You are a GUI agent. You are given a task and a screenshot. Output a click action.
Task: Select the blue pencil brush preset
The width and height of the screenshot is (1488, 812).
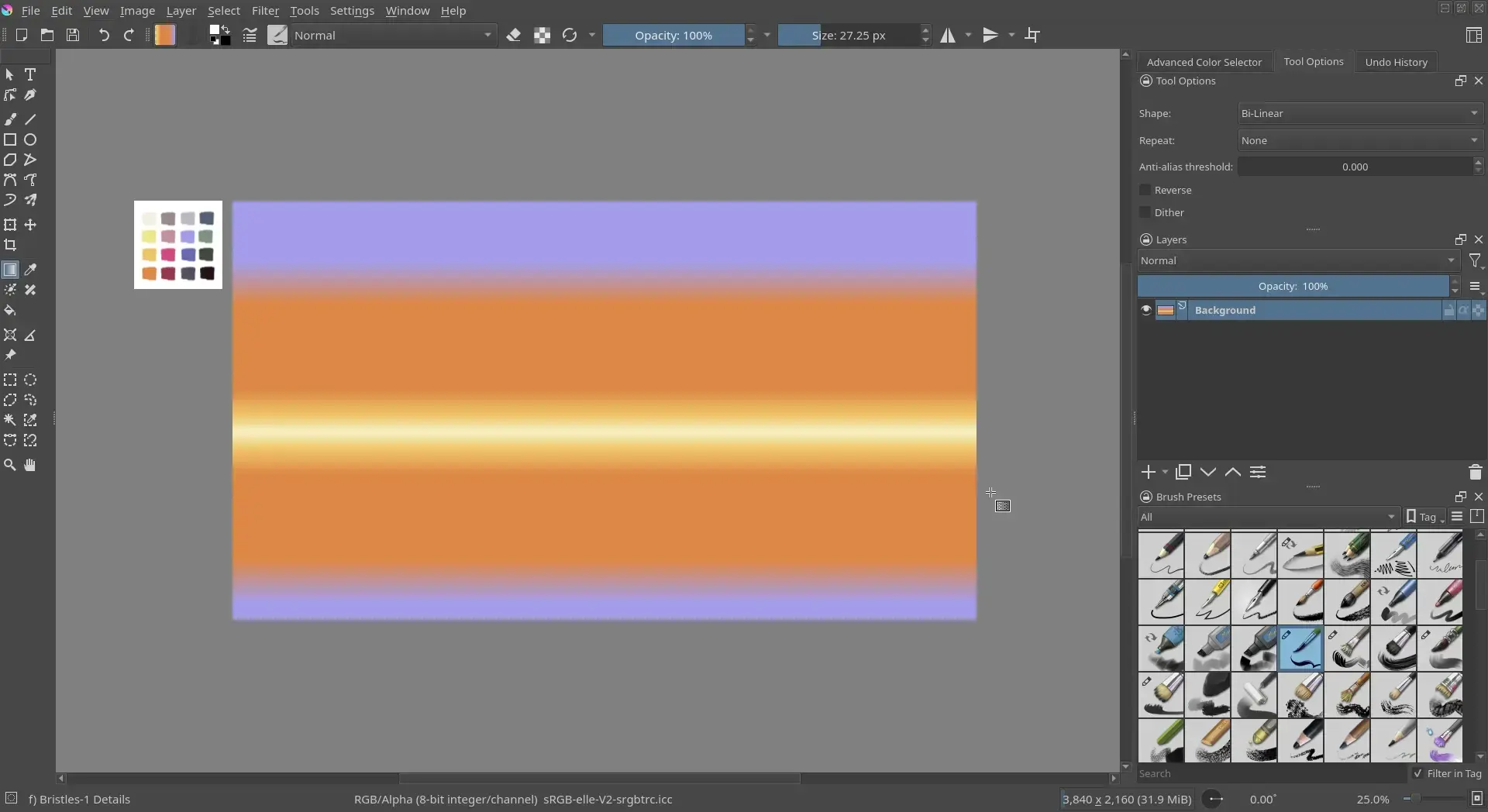[1301, 649]
